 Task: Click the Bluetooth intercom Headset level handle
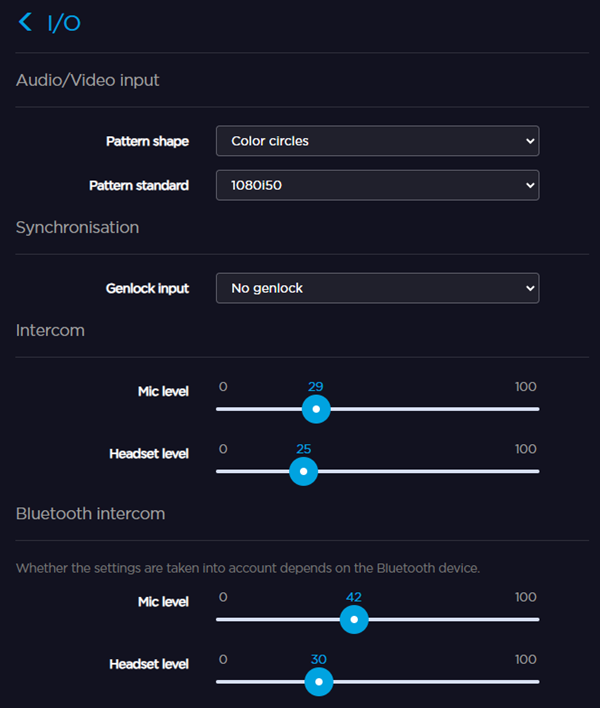tap(318, 682)
